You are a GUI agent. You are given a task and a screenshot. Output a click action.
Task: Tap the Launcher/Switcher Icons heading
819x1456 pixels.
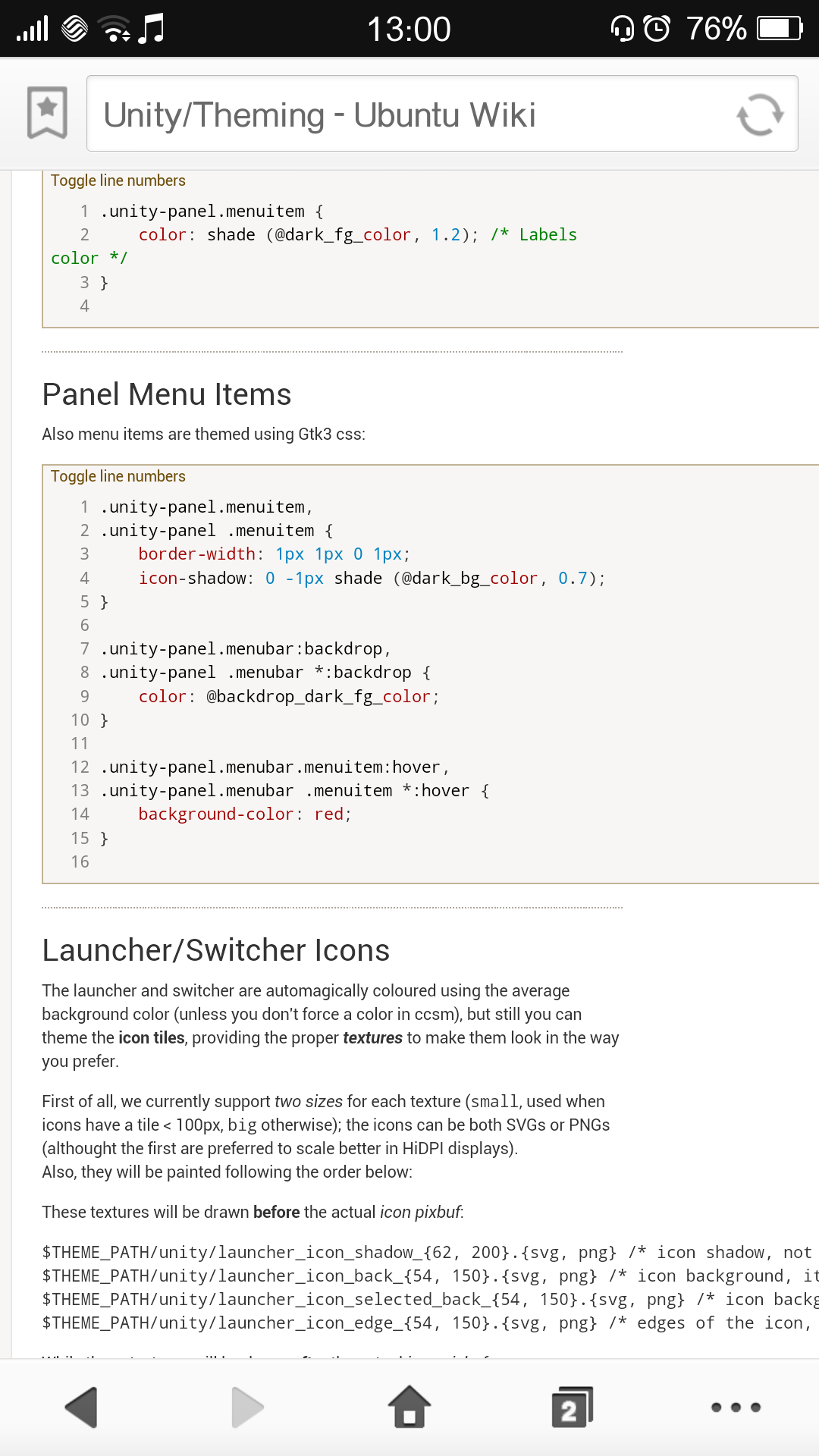216,951
